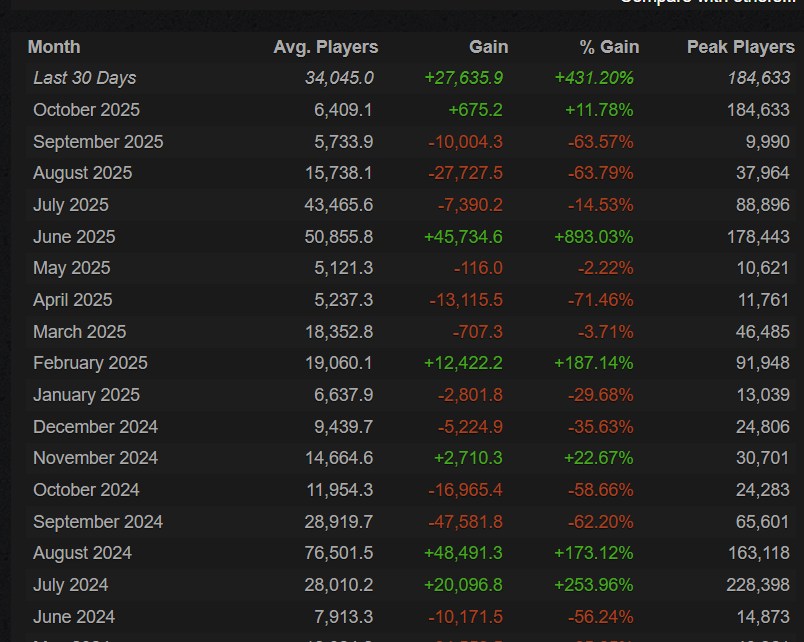This screenshot has height=642, width=804.
Task: Click average players value 34,045.0
Action: pyautogui.click(x=339, y=78)
